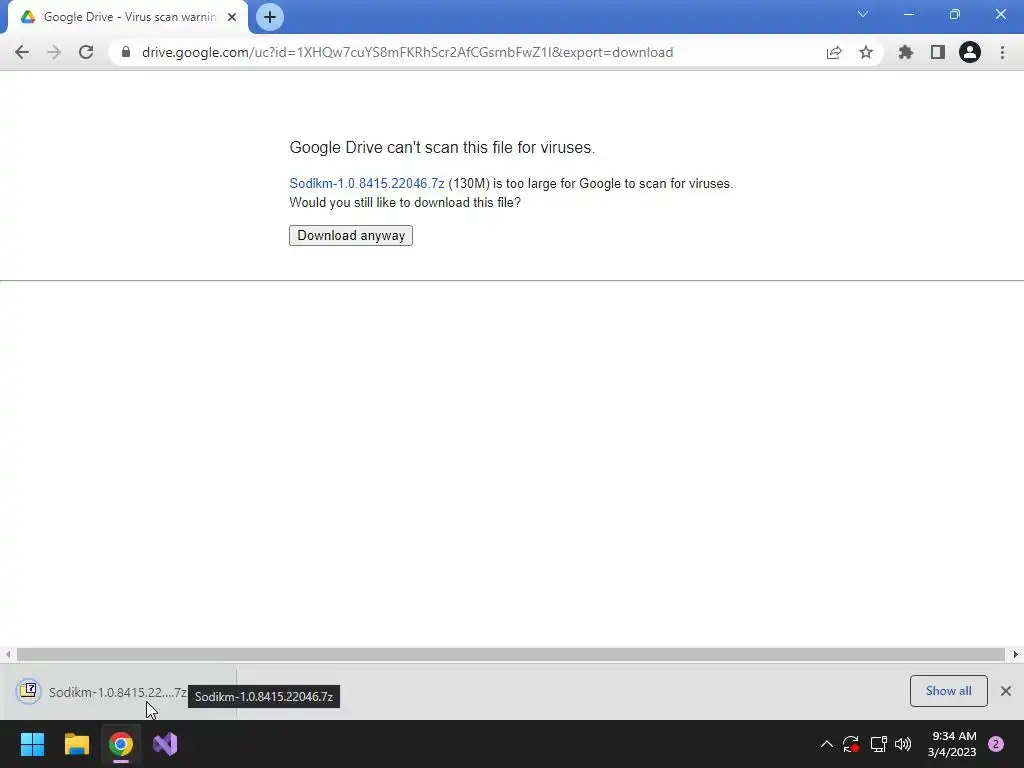
Task: Open Chrome's three-dot menu
Action: tap(1002, 52)
